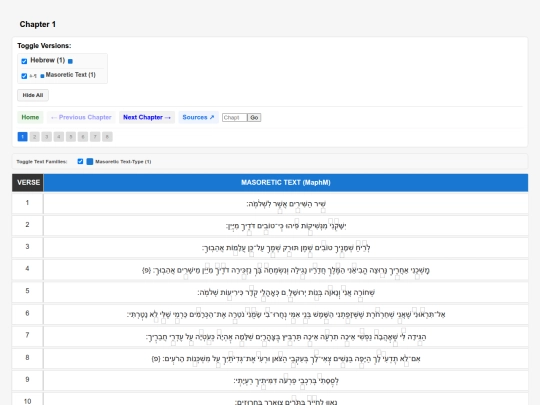Click the Chapter 1 heading
Screen dimensions: 540x405
(x=38, y=24)
